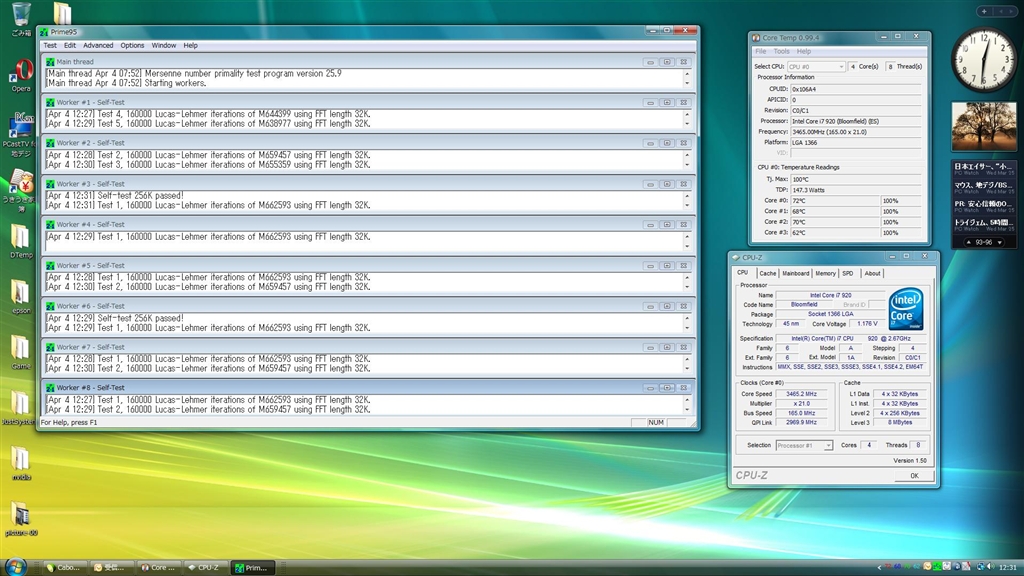Open the Select CPU dropdown in Core Temp
The width and height of the screenshot is (1024, 576).
pyautogui.click(x=816, y=67)
